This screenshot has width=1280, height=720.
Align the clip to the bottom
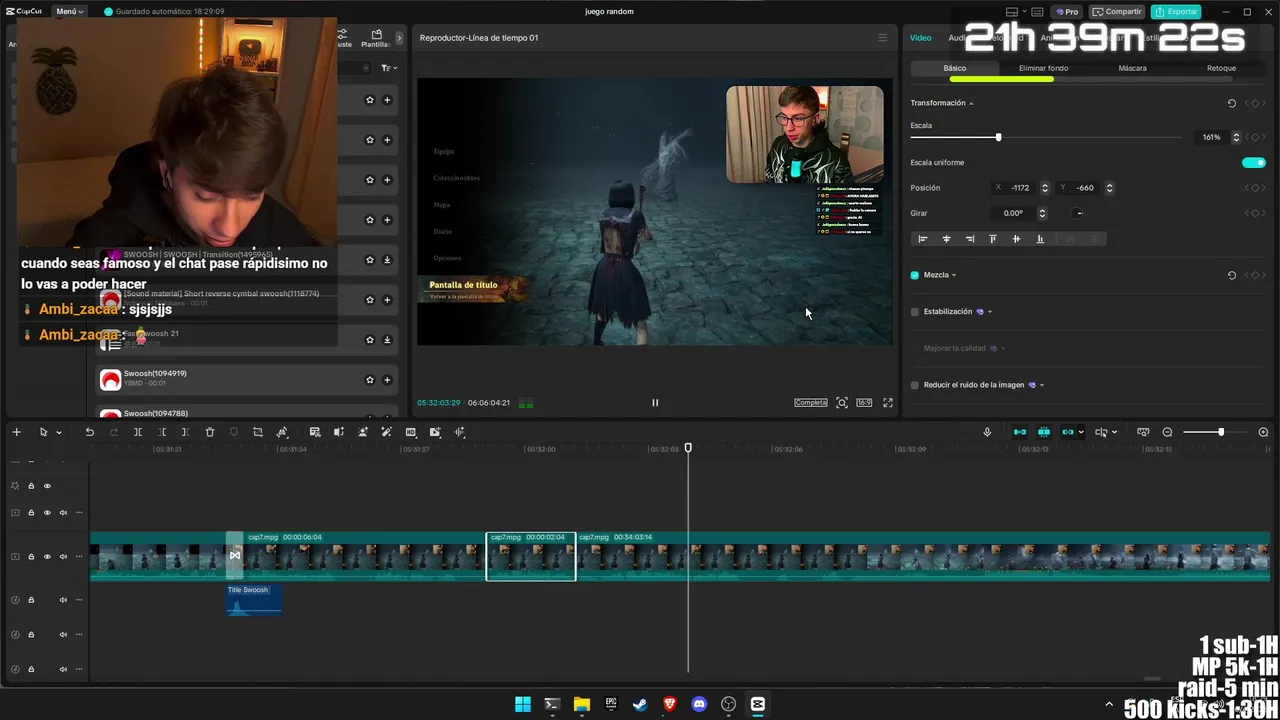tap(1040, 239)
